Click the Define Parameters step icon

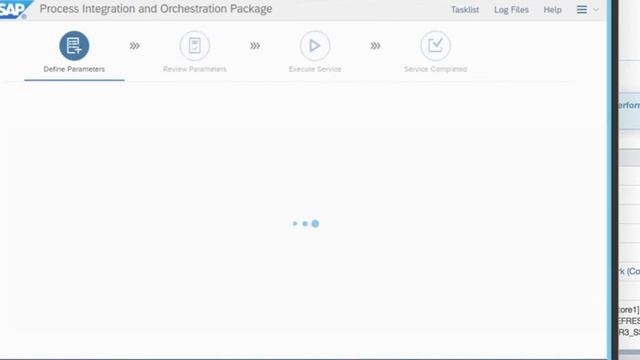74,45
